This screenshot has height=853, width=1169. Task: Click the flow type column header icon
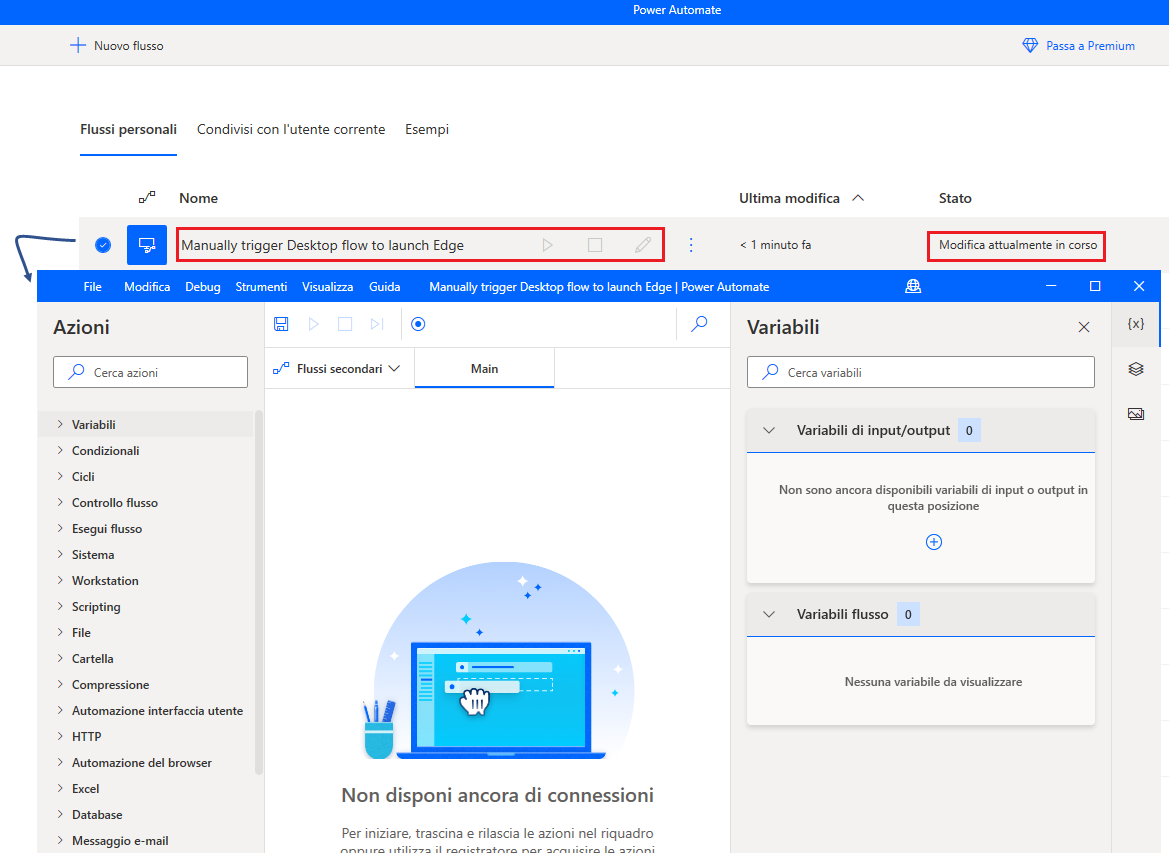click(x=147, y=198)
